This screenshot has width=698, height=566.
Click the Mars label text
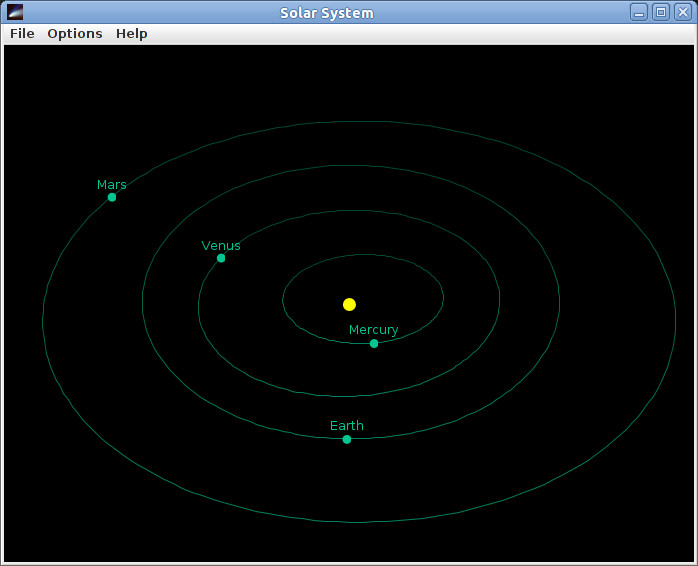tap(112, 184)
